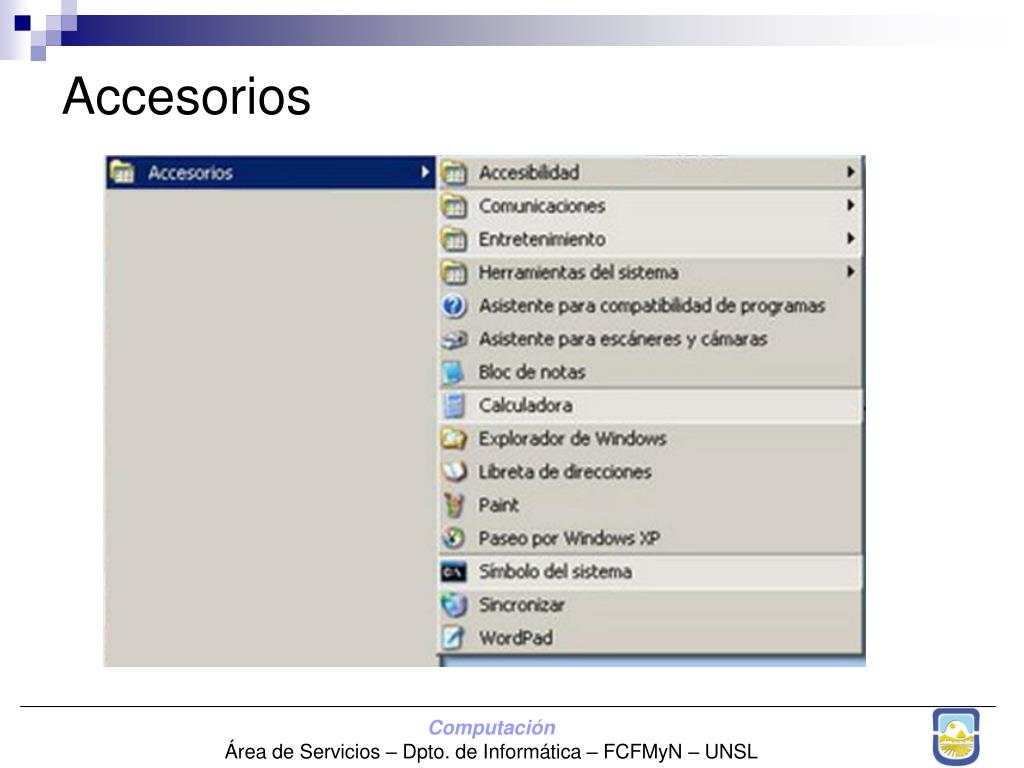1024x768 pixels.
Task: Click the scanner and camera assistant icon
Action: click(454, 339)
